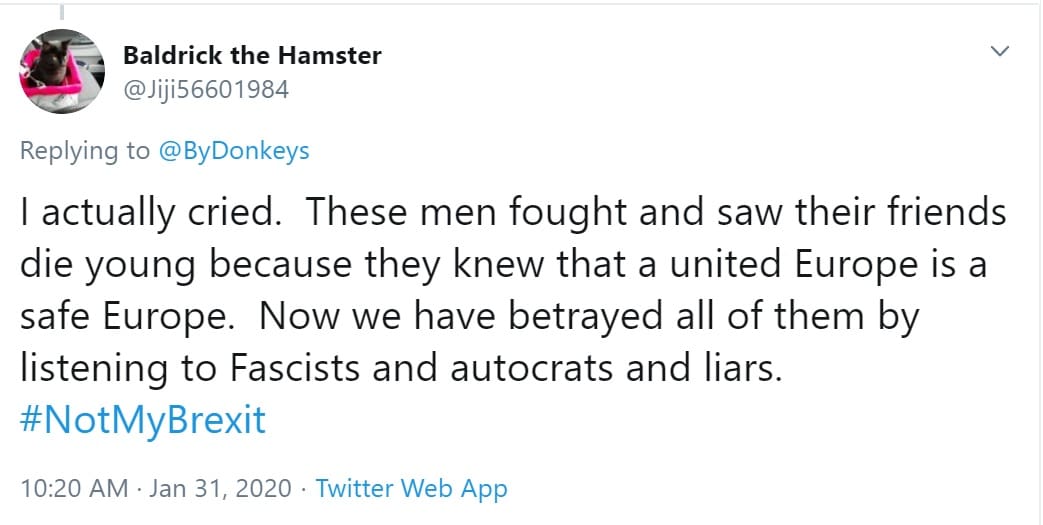1043x525 pixels.
Task: Click the "Replying to" label
Action: [x=85, y=151]
